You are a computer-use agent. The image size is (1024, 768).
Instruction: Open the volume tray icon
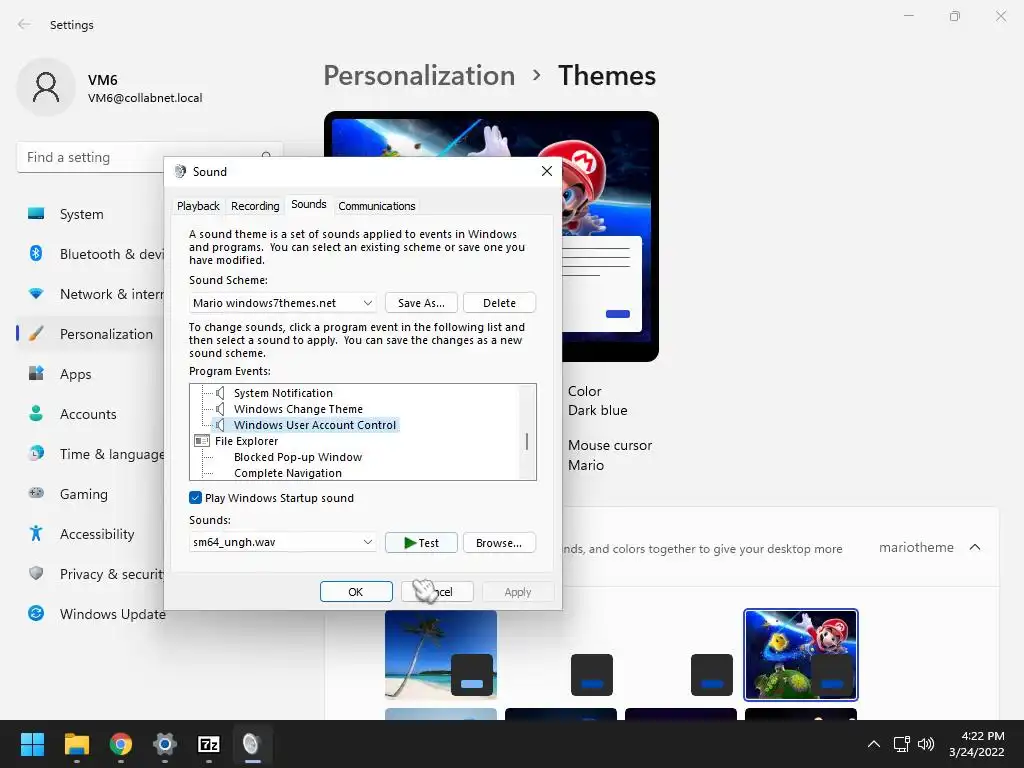926,744
